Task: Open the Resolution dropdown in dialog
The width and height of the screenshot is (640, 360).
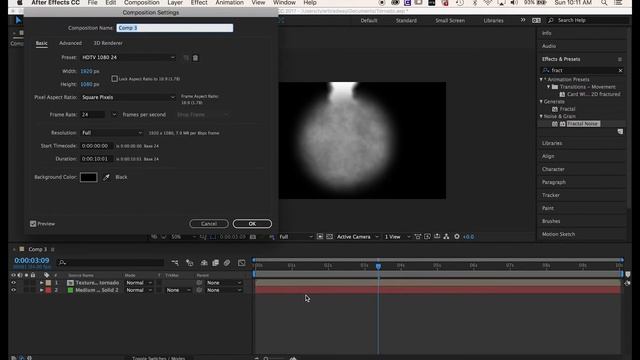Action: [x=112, y=133]
